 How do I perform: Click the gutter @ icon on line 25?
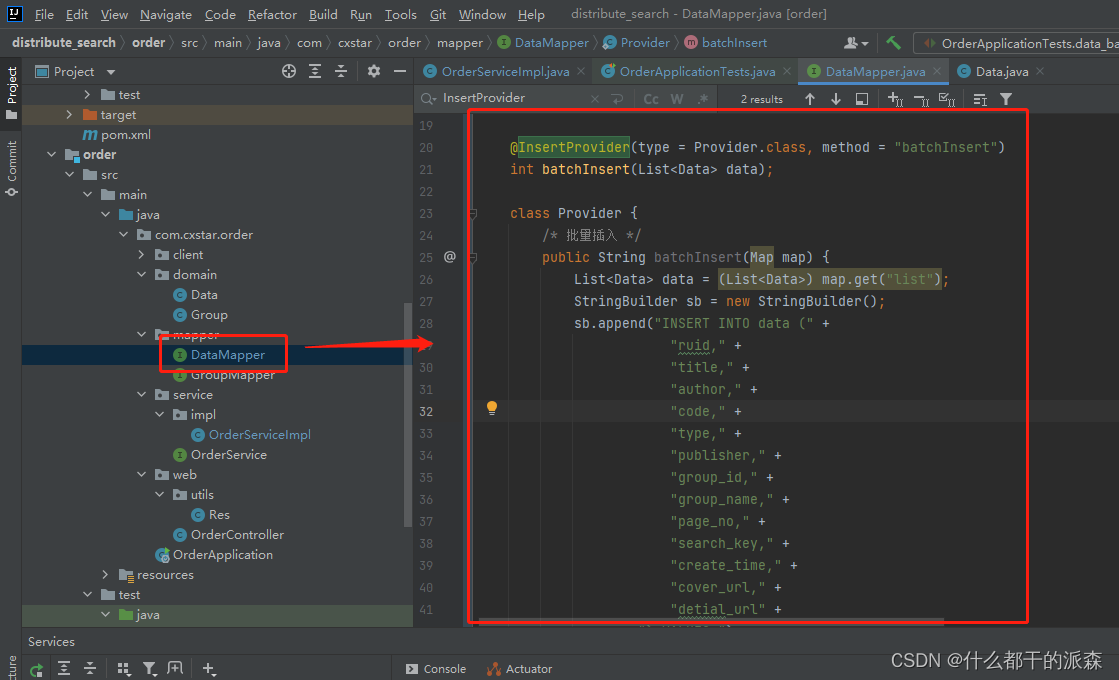450,257
